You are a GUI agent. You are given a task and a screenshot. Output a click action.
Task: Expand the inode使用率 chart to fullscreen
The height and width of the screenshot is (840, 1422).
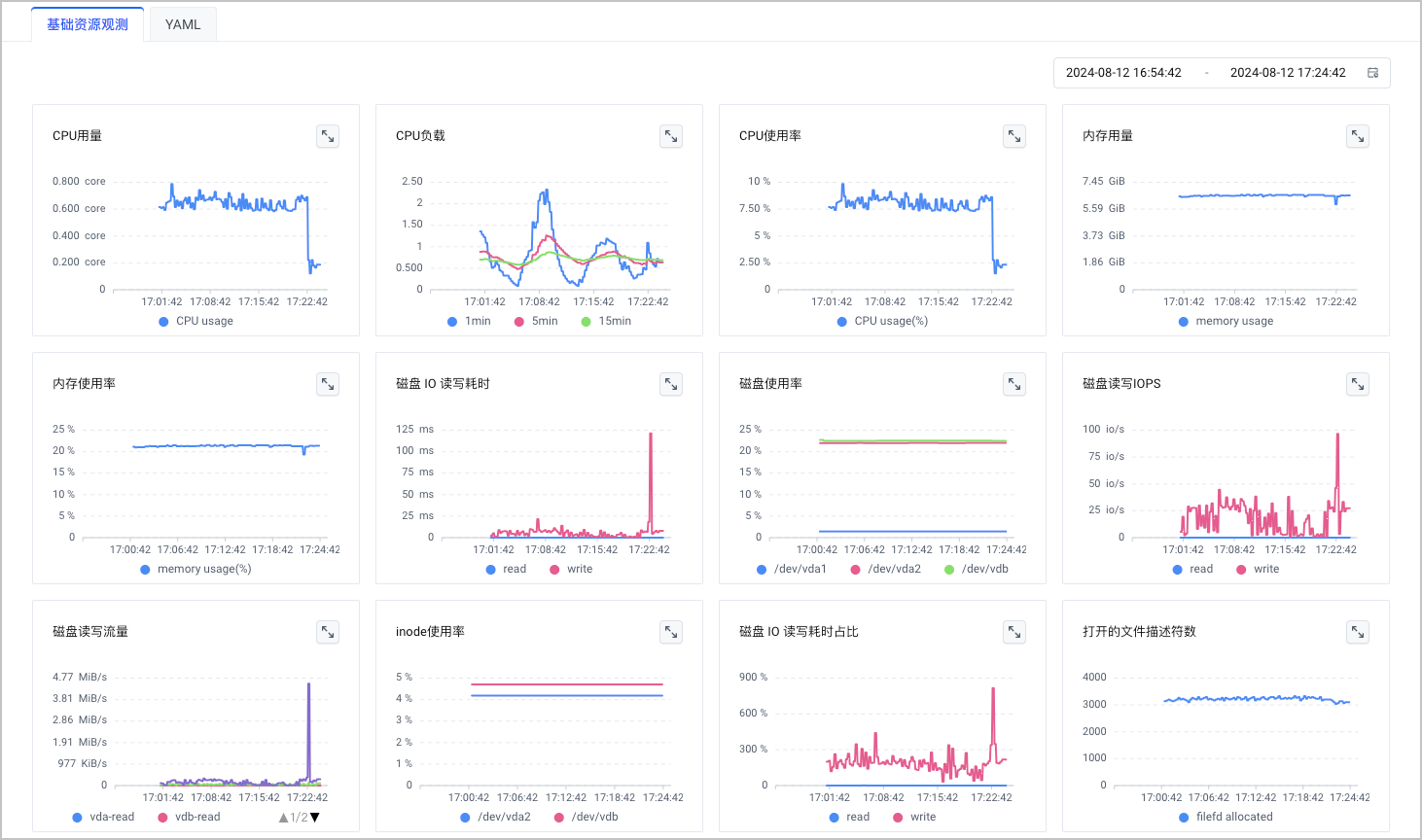(x=671, y=633)
